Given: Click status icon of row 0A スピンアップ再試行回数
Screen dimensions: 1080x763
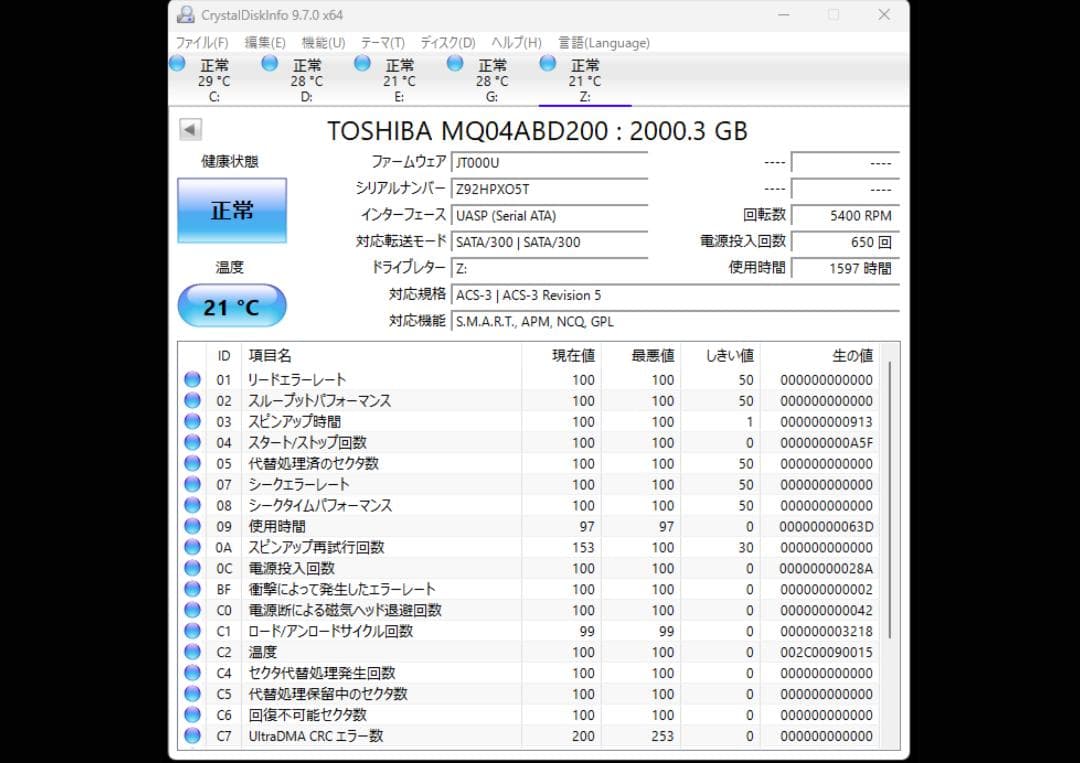Looking at the screenshot, I should (x=192, y=547).
